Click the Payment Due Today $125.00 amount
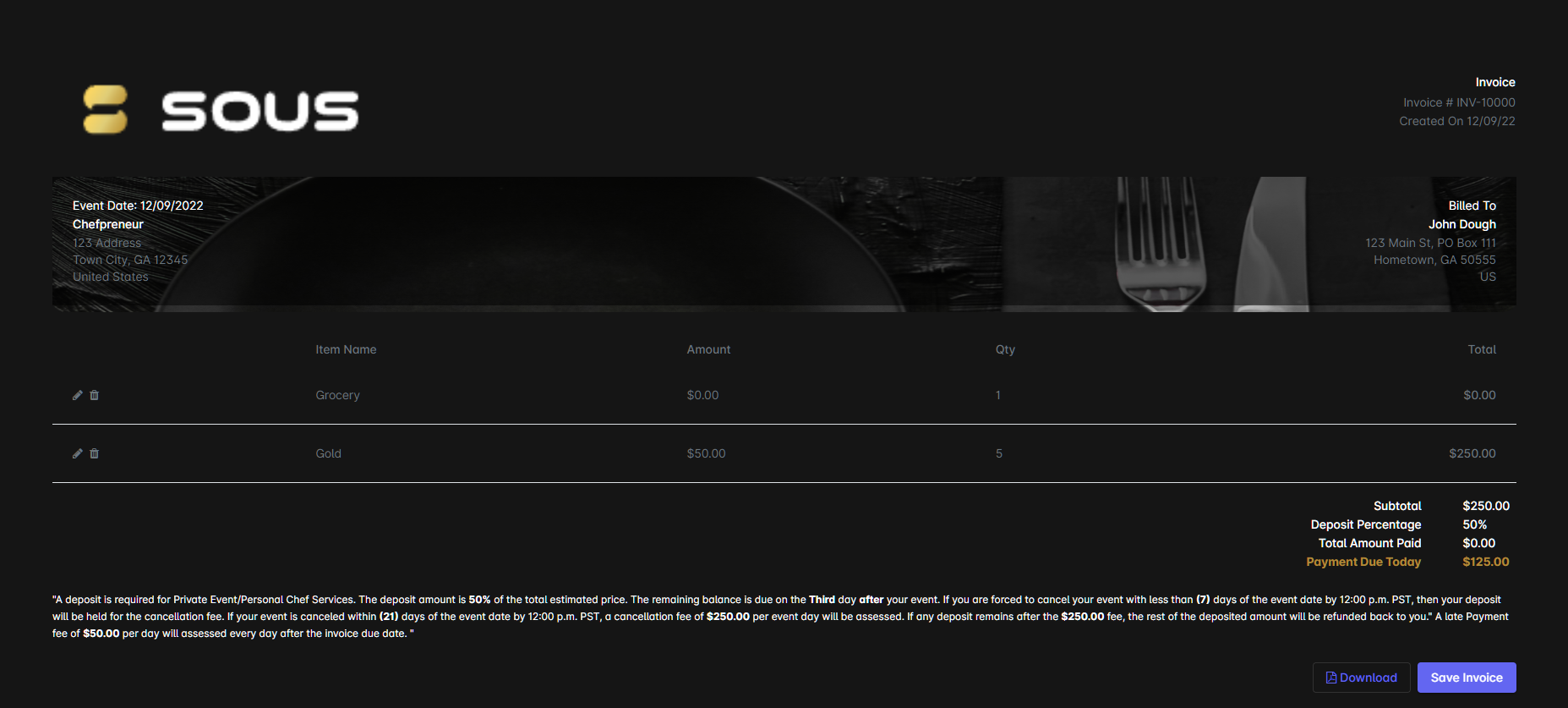Image resolution: width=1568 pixels, height=708 pixels. [x=1486, y=562]
